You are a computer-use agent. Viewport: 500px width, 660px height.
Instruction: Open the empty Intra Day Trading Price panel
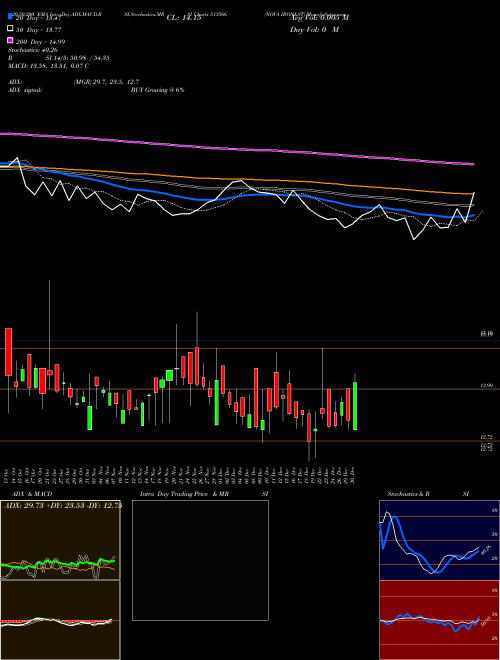point(200,560)
